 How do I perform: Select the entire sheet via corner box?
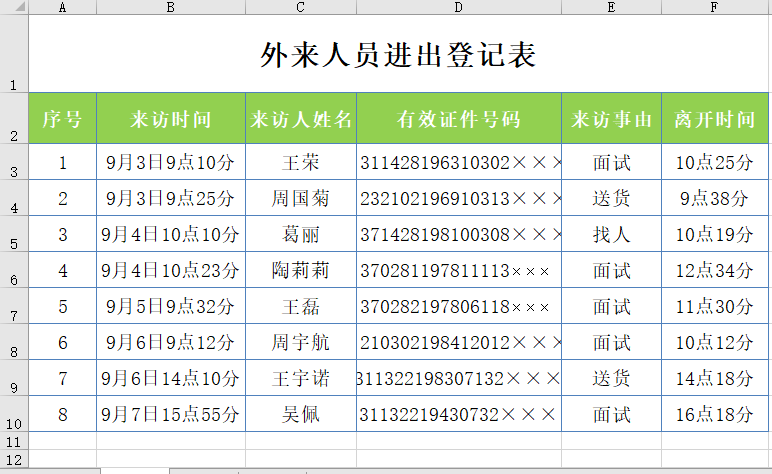pyautogui.click(x=14, y=7)
